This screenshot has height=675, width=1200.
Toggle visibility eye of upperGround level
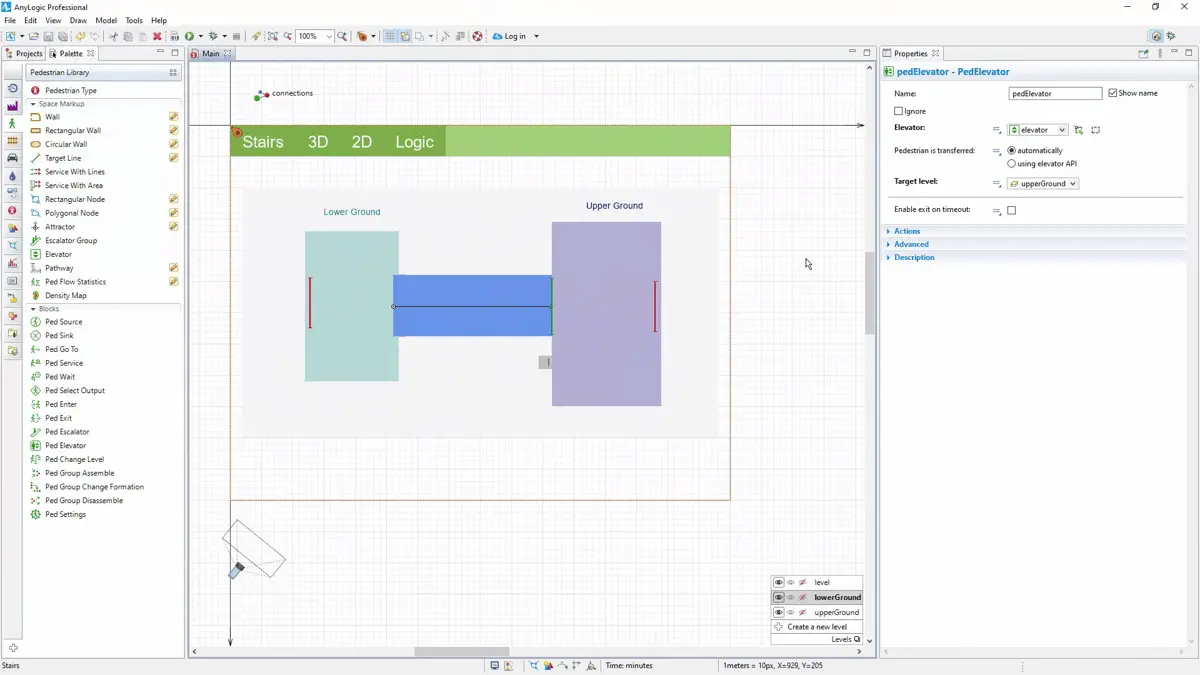click(x=778, y=612)
